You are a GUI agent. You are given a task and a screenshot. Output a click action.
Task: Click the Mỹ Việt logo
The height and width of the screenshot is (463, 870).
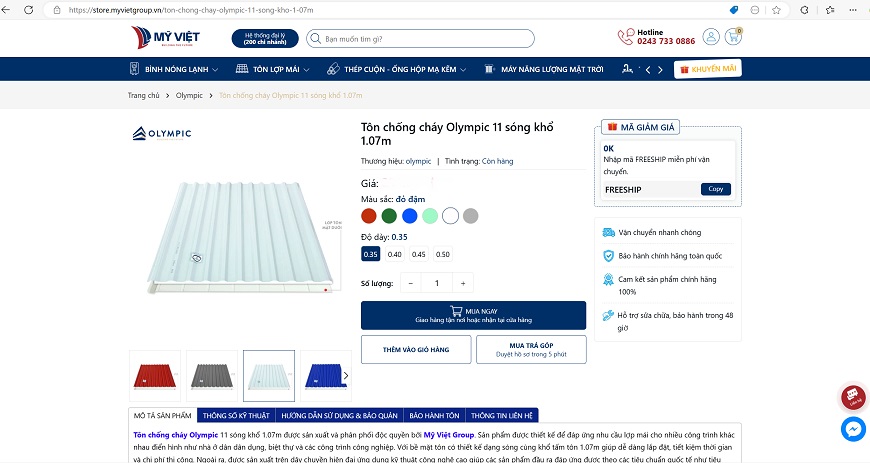165,38
